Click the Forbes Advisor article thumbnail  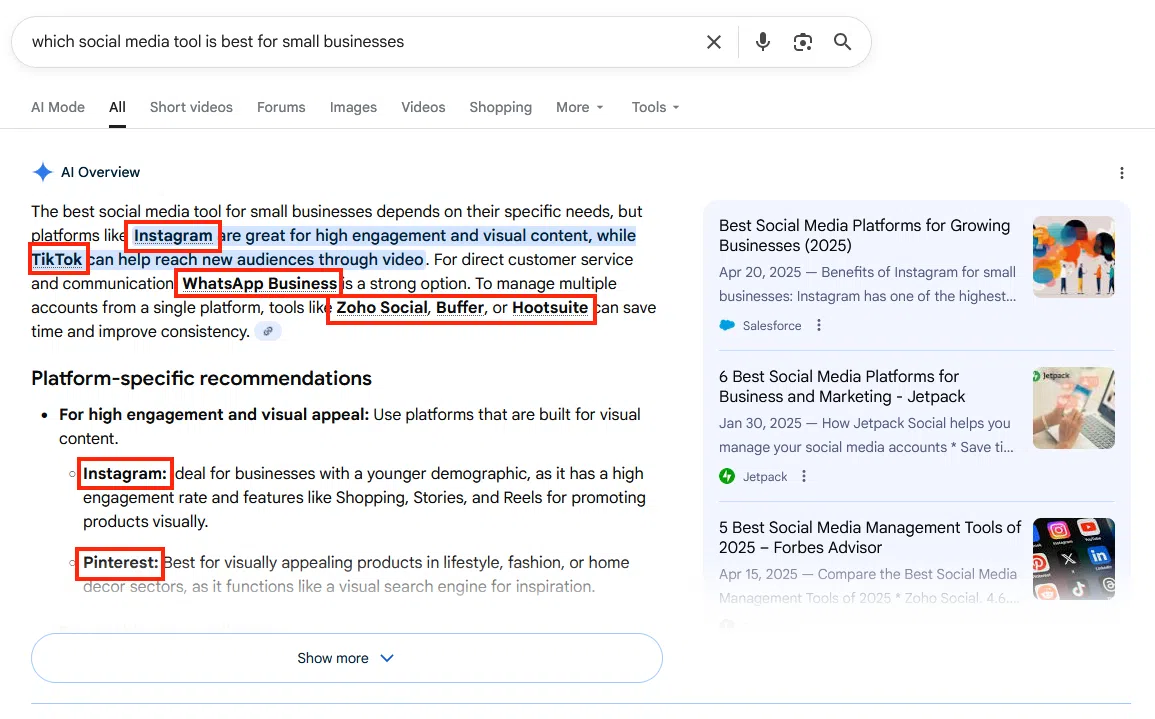point(1073,558)
